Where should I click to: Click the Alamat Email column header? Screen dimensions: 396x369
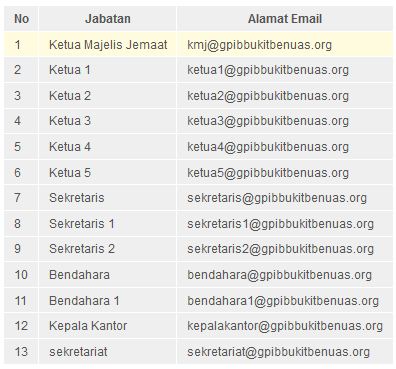pyautogui.click(x=285, y=19)
